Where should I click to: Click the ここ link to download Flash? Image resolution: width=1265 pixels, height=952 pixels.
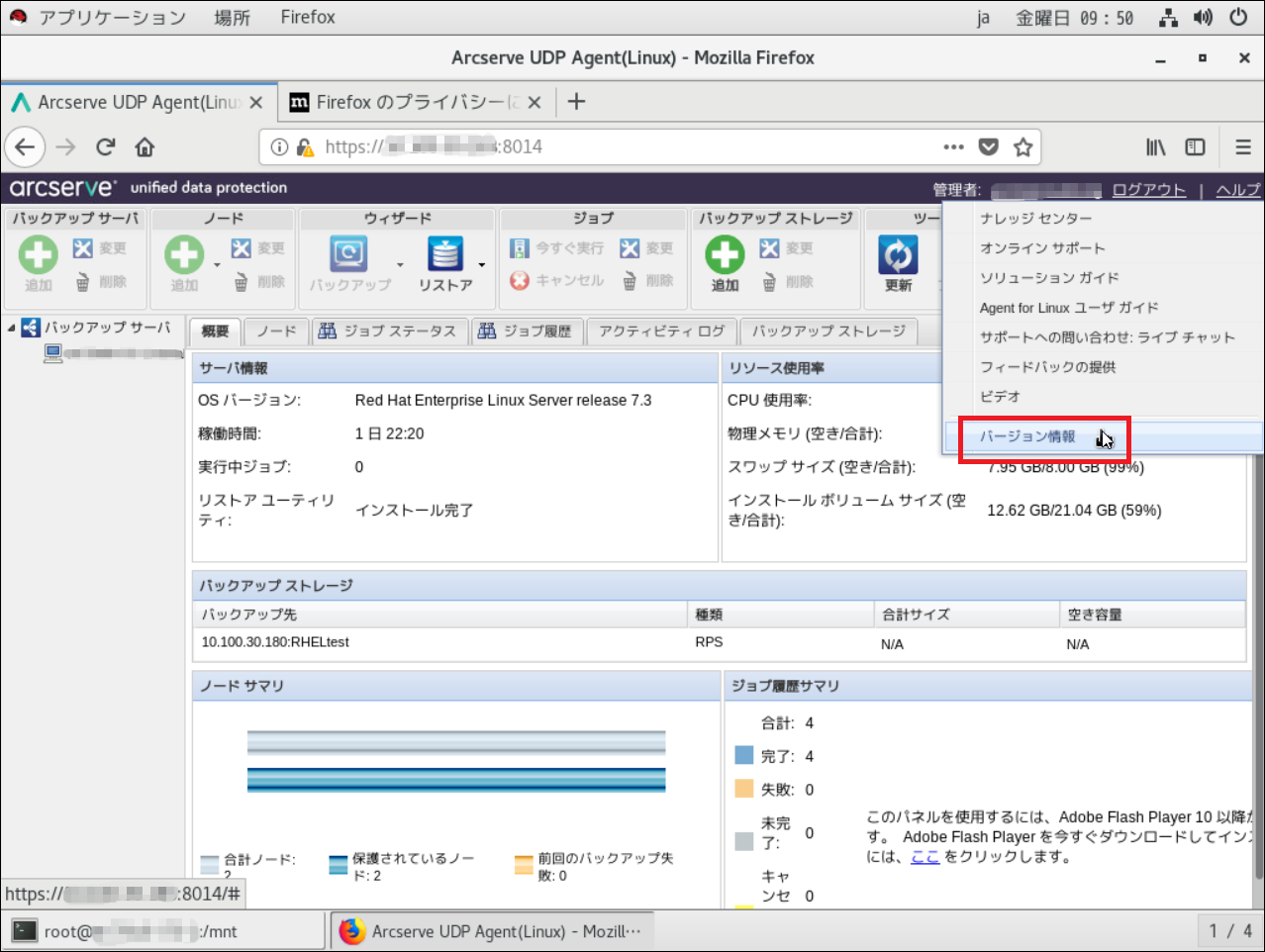(x=924, y=857)
